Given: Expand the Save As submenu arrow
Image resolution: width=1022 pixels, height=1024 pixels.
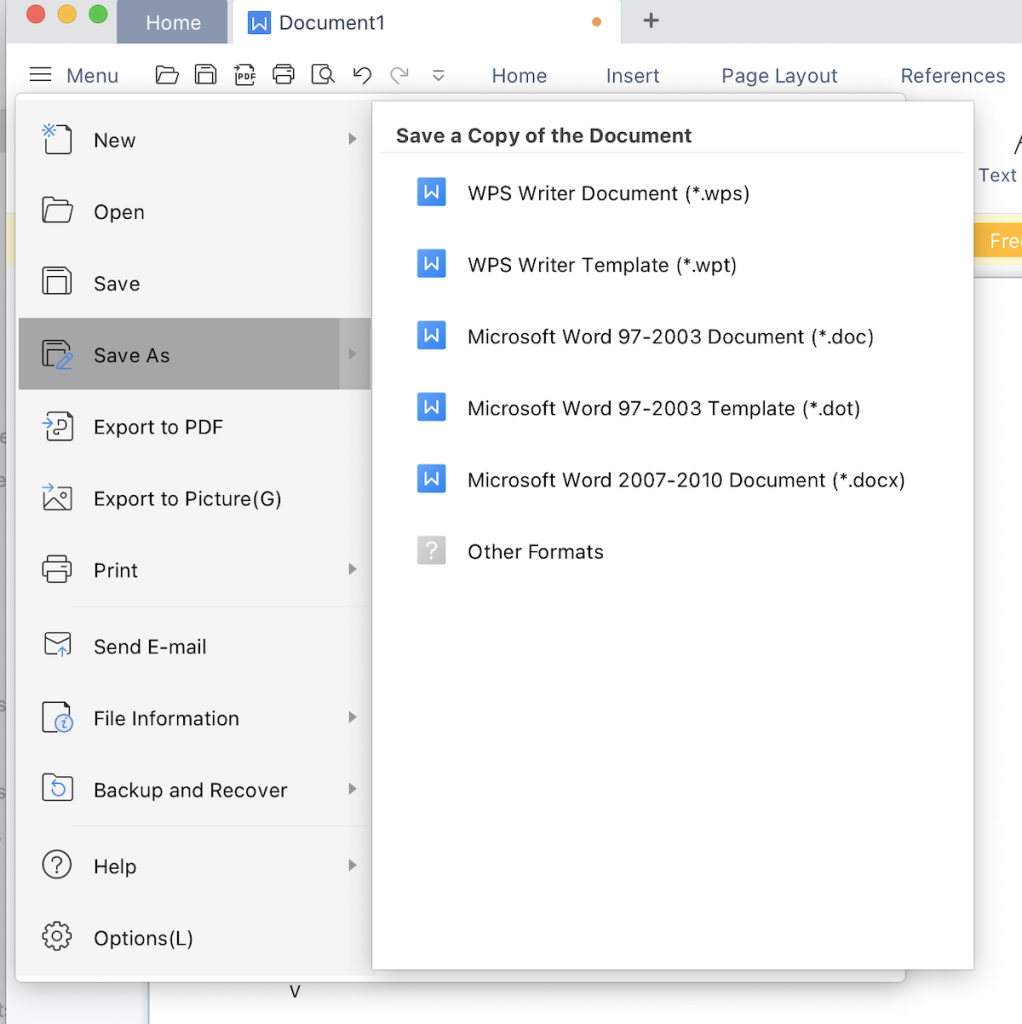Looking at the screenshot, I should click(x=353, y=354).
